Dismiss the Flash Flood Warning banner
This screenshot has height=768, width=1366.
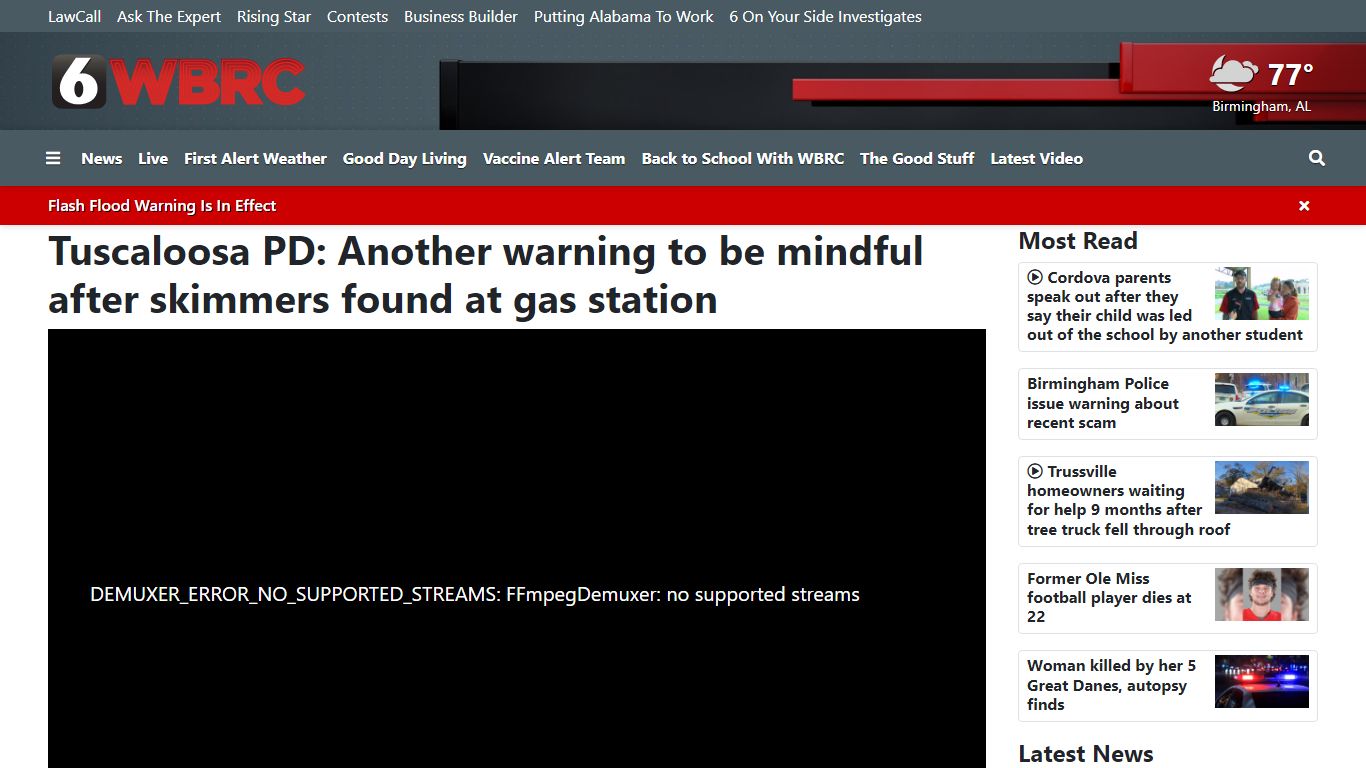(x=1304, y=206)
